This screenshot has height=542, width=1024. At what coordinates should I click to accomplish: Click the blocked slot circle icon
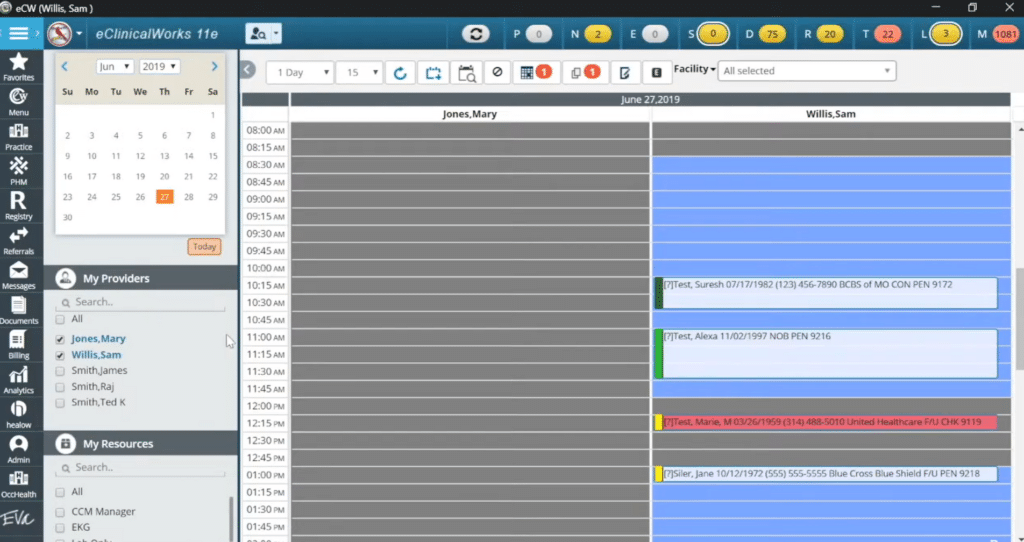(x=497, y=72)
